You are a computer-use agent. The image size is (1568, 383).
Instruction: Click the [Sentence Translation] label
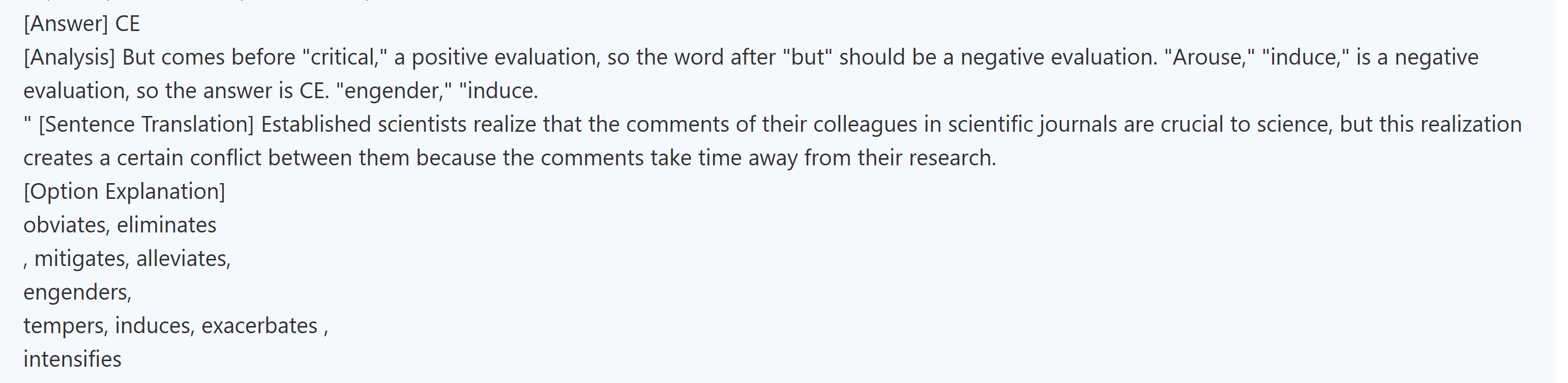tap(146, 124)
